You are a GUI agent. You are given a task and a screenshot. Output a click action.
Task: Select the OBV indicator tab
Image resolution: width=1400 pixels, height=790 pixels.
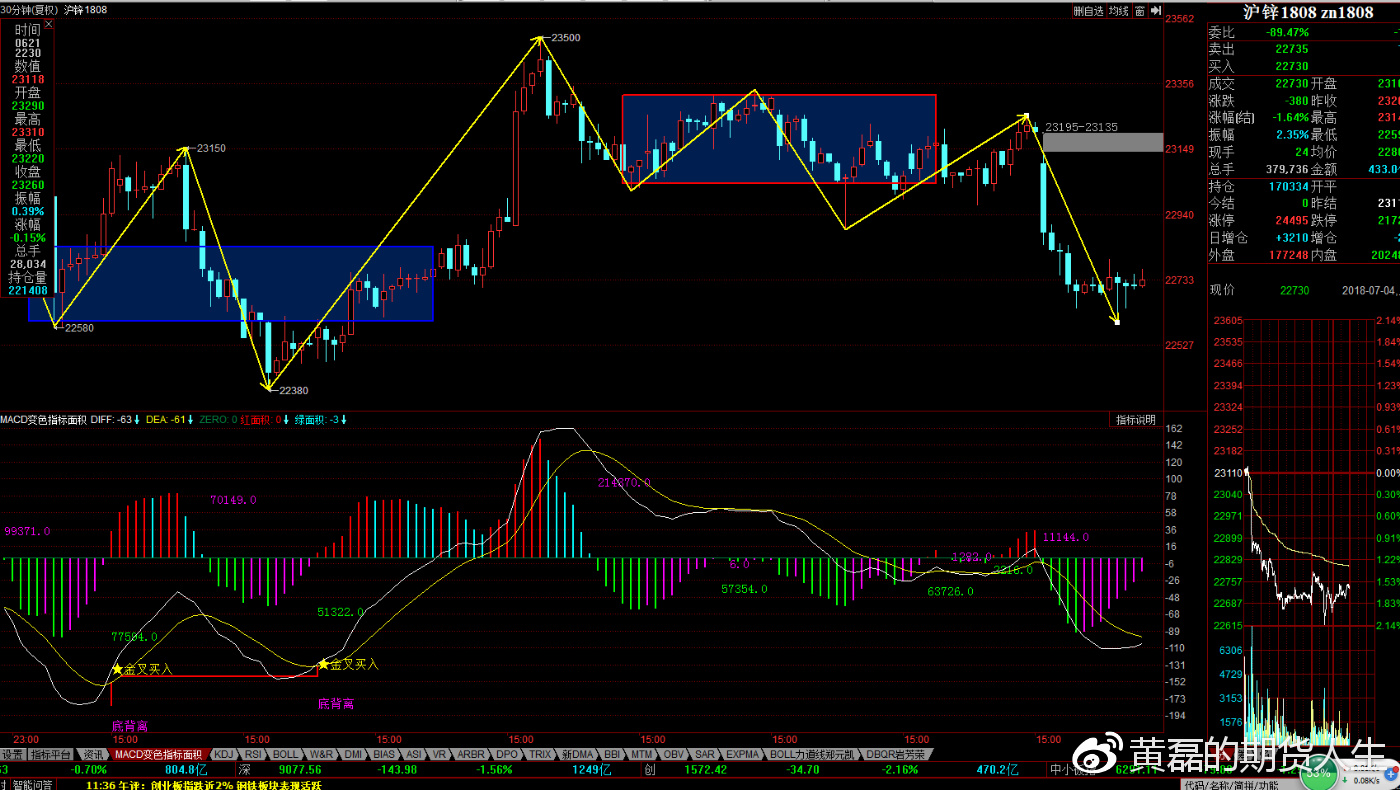point(674,754)
